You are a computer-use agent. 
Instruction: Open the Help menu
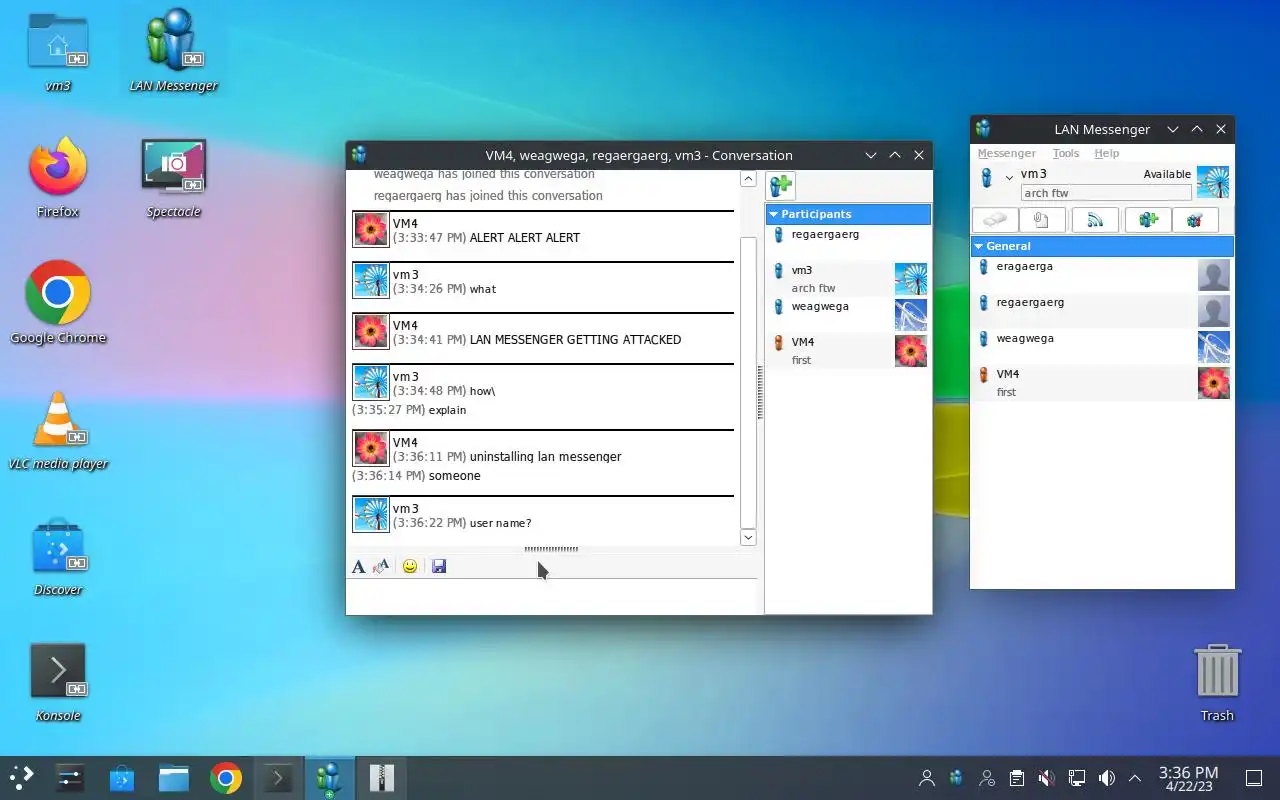pos(1107,154)
